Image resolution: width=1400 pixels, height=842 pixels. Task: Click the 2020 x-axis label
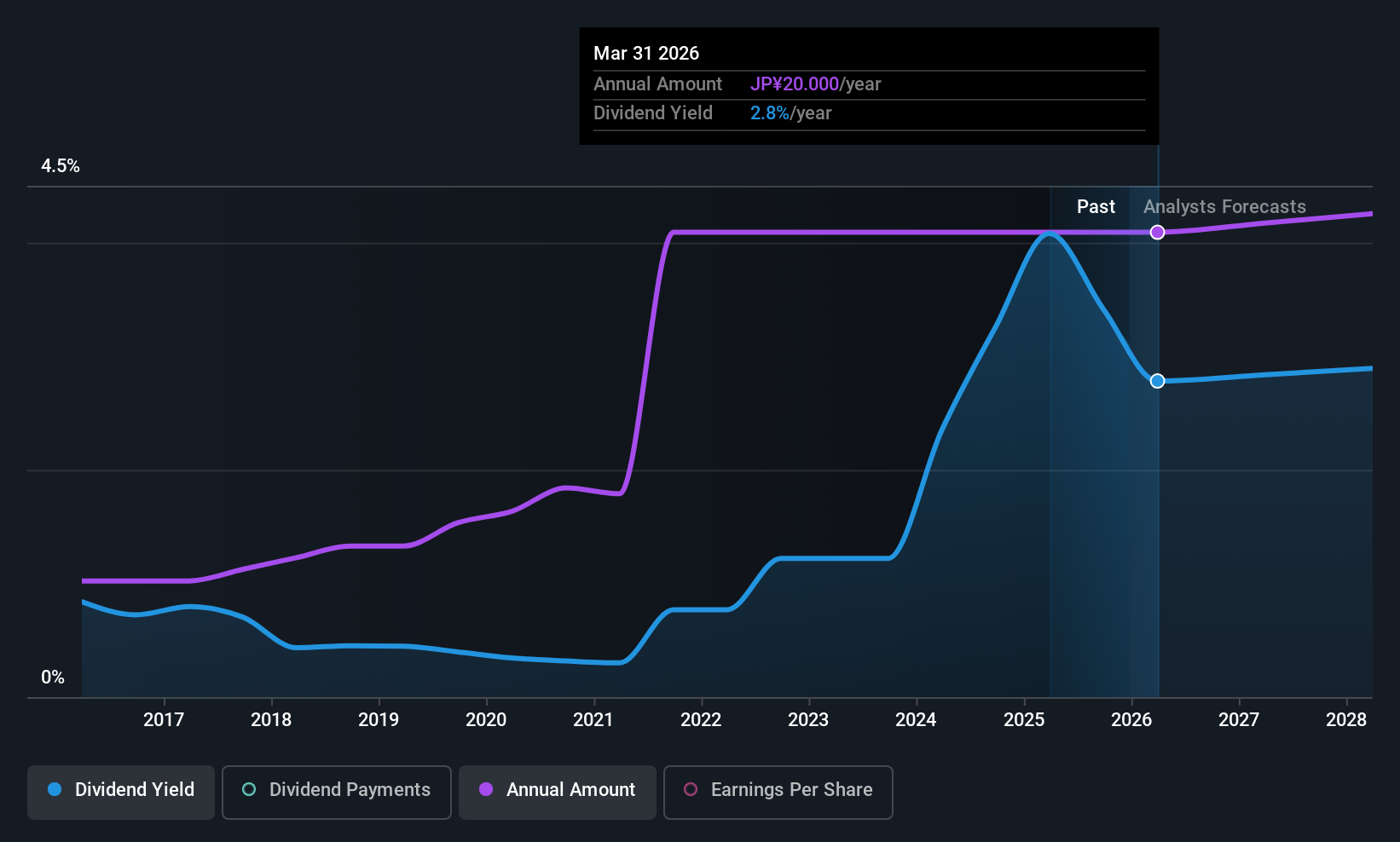[486, 720]
